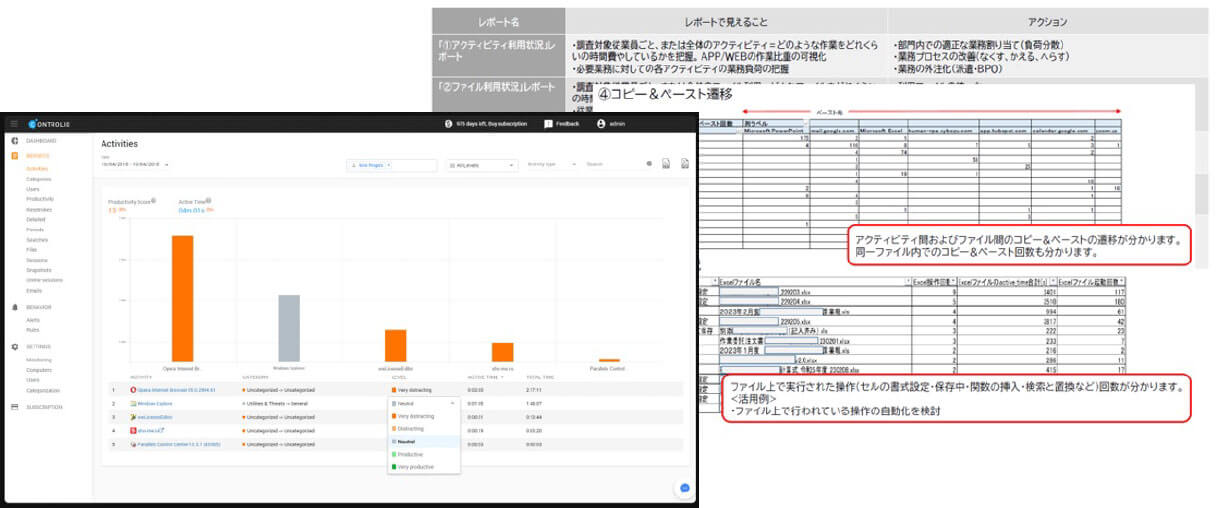The image size is (1217, 508).
Task: Open Snapshots in the sidebar
Action: click(x=38, y=270)
